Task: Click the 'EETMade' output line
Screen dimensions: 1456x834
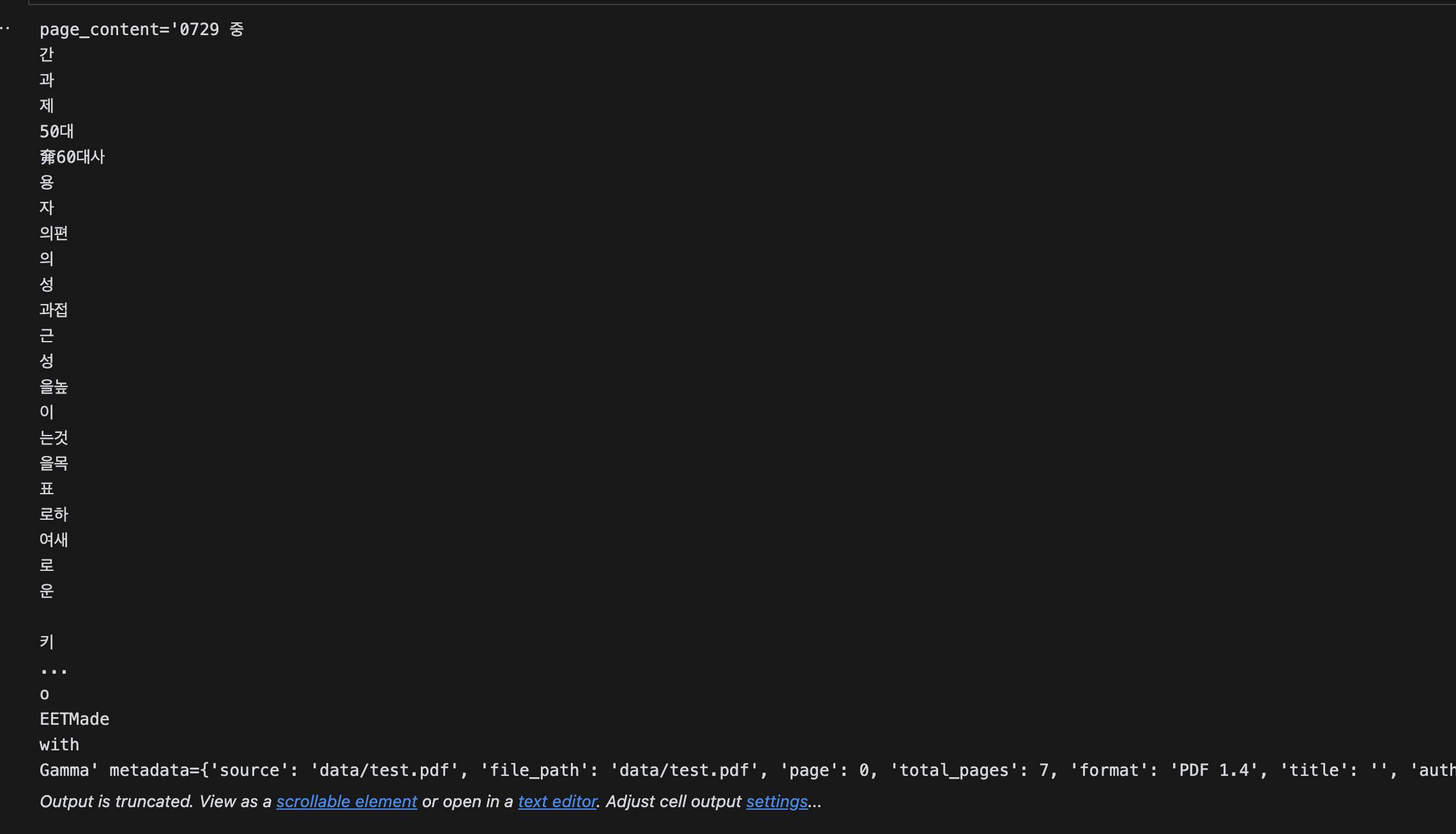Action: click(x=74, y=719)
